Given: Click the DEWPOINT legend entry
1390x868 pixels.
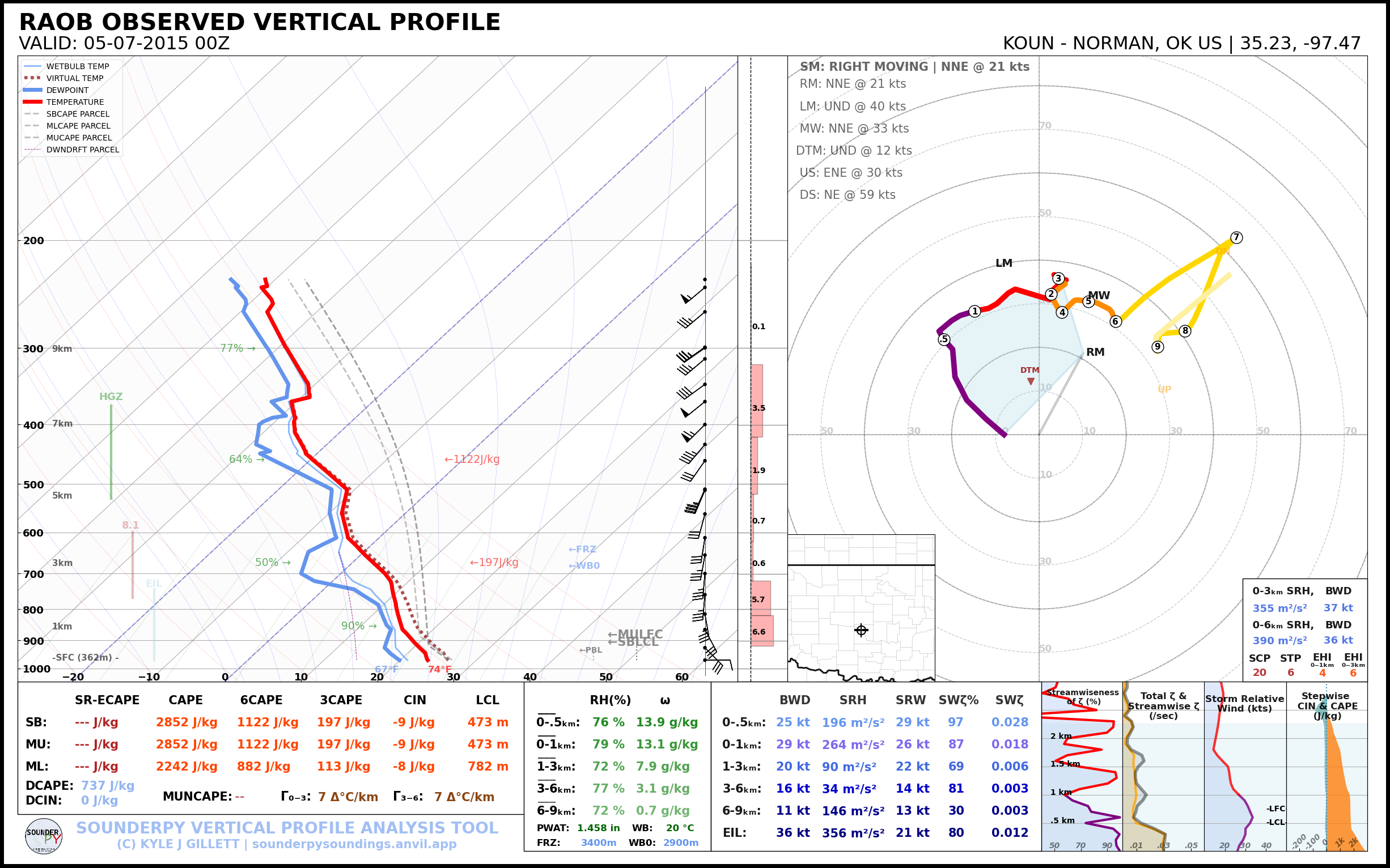Looking at the screenshot, I should [x=67, y=90].
